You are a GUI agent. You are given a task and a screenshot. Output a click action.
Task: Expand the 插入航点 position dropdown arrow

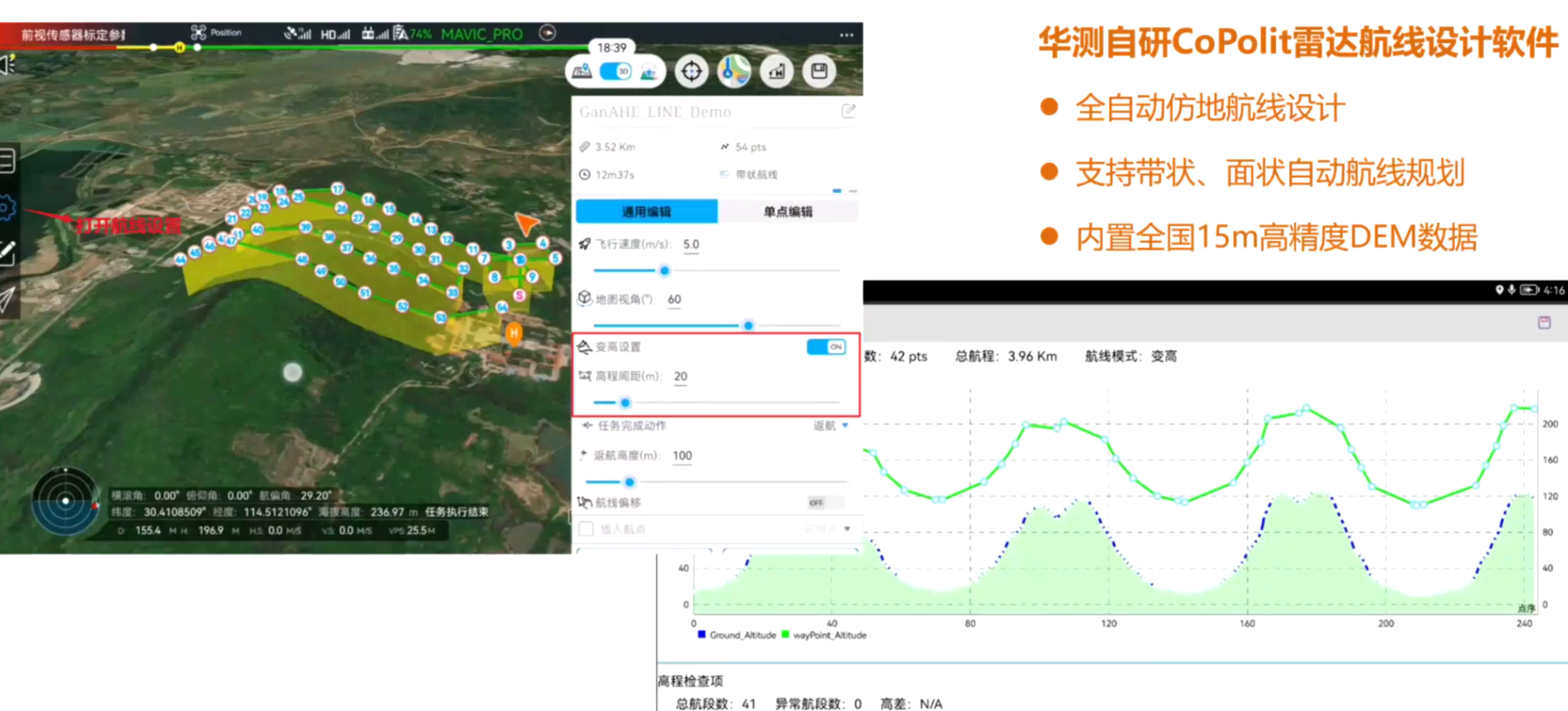coord(847,529)
